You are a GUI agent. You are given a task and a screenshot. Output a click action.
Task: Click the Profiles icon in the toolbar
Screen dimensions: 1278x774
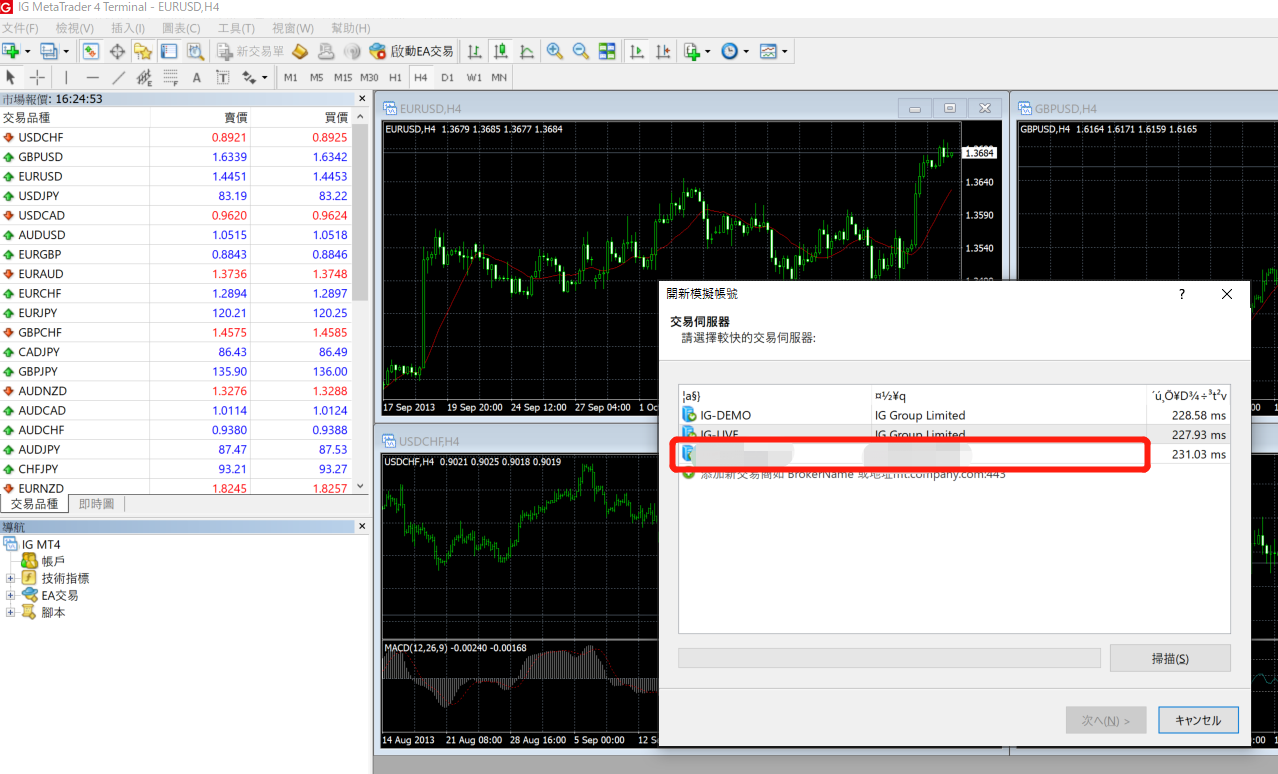(x=48, y=51)
